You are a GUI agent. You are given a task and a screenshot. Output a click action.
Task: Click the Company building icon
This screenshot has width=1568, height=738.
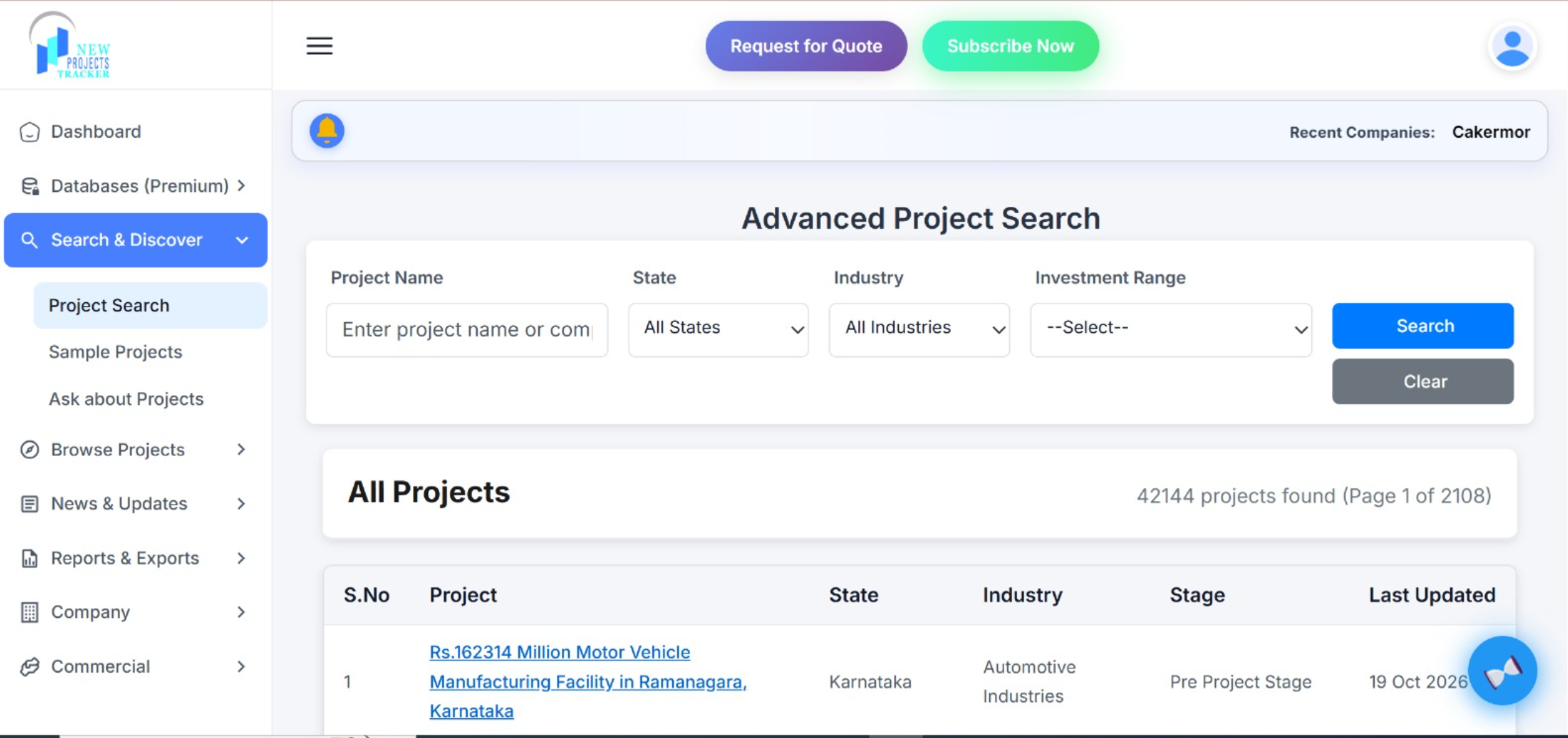click(x=30, y=612)
